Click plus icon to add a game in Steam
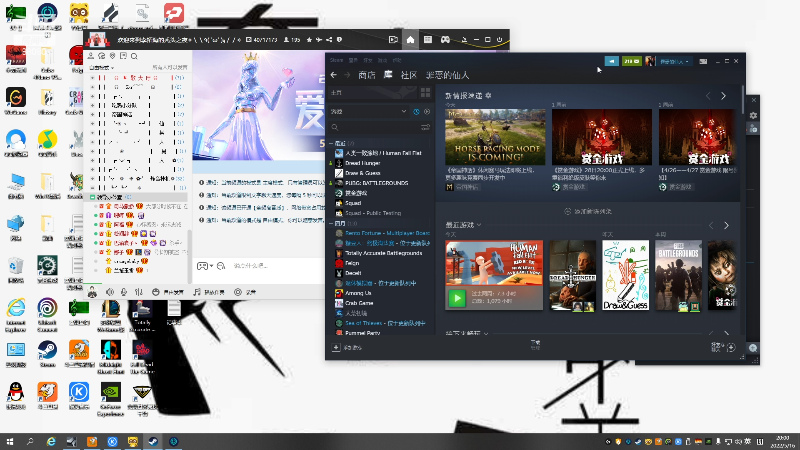This screenshot has width=800, height=450. pos(336,347)
